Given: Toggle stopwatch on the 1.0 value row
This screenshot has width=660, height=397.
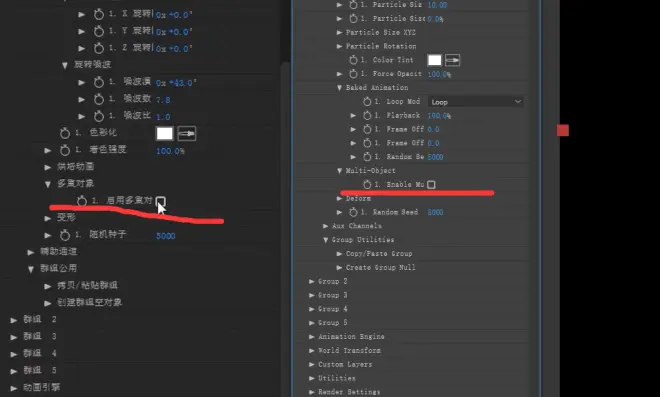Looking at the screenshot, I should [x=98, y=116].
